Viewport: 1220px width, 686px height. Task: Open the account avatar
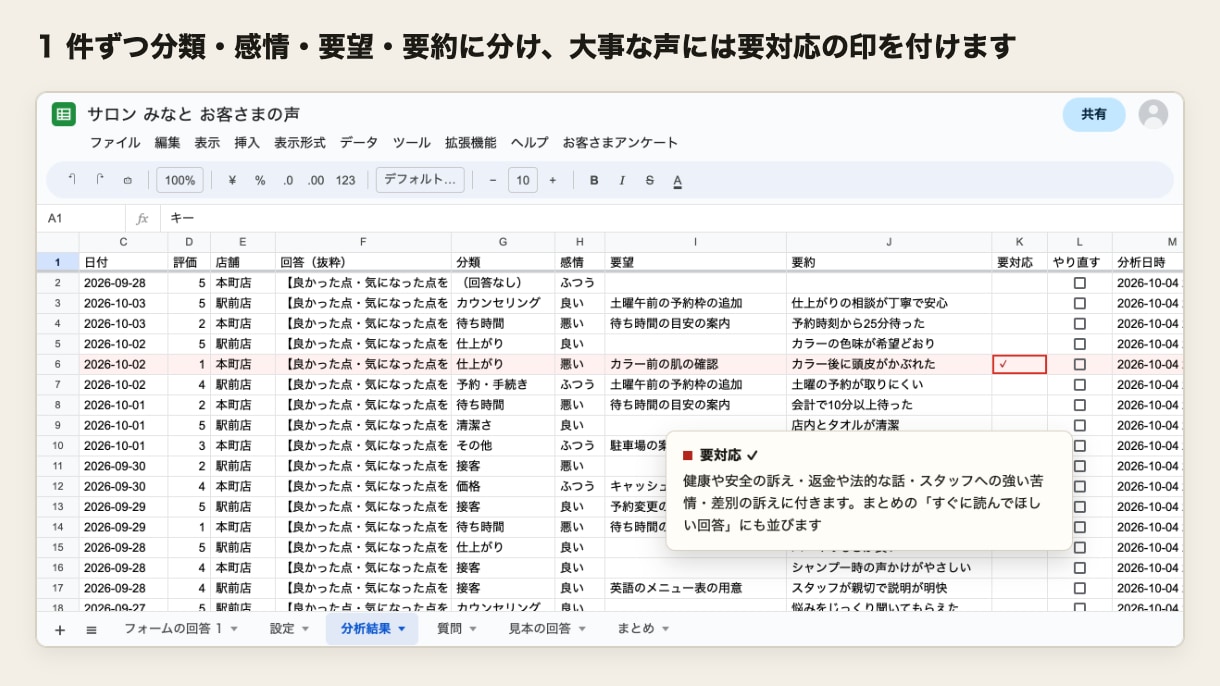[x=1153, y=114]
